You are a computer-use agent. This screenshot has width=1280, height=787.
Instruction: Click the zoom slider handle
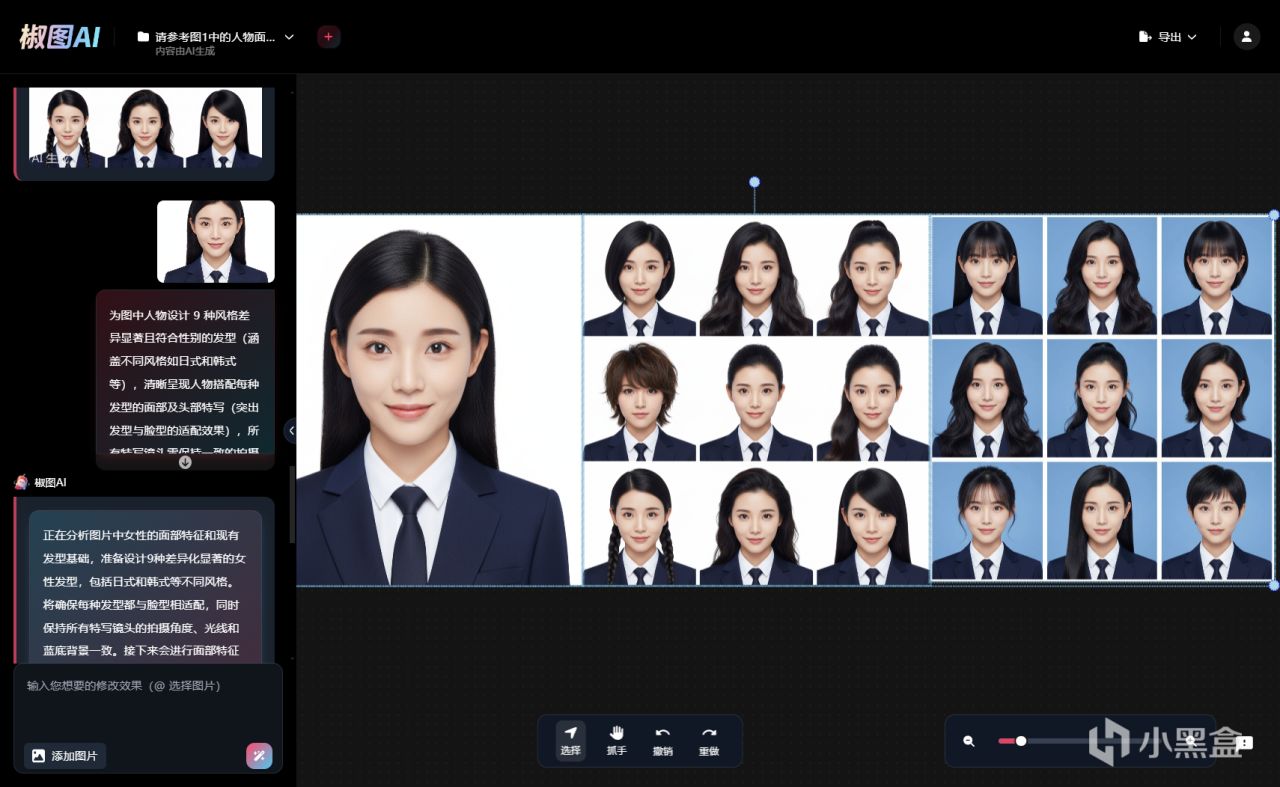[x=1021, y=741]
